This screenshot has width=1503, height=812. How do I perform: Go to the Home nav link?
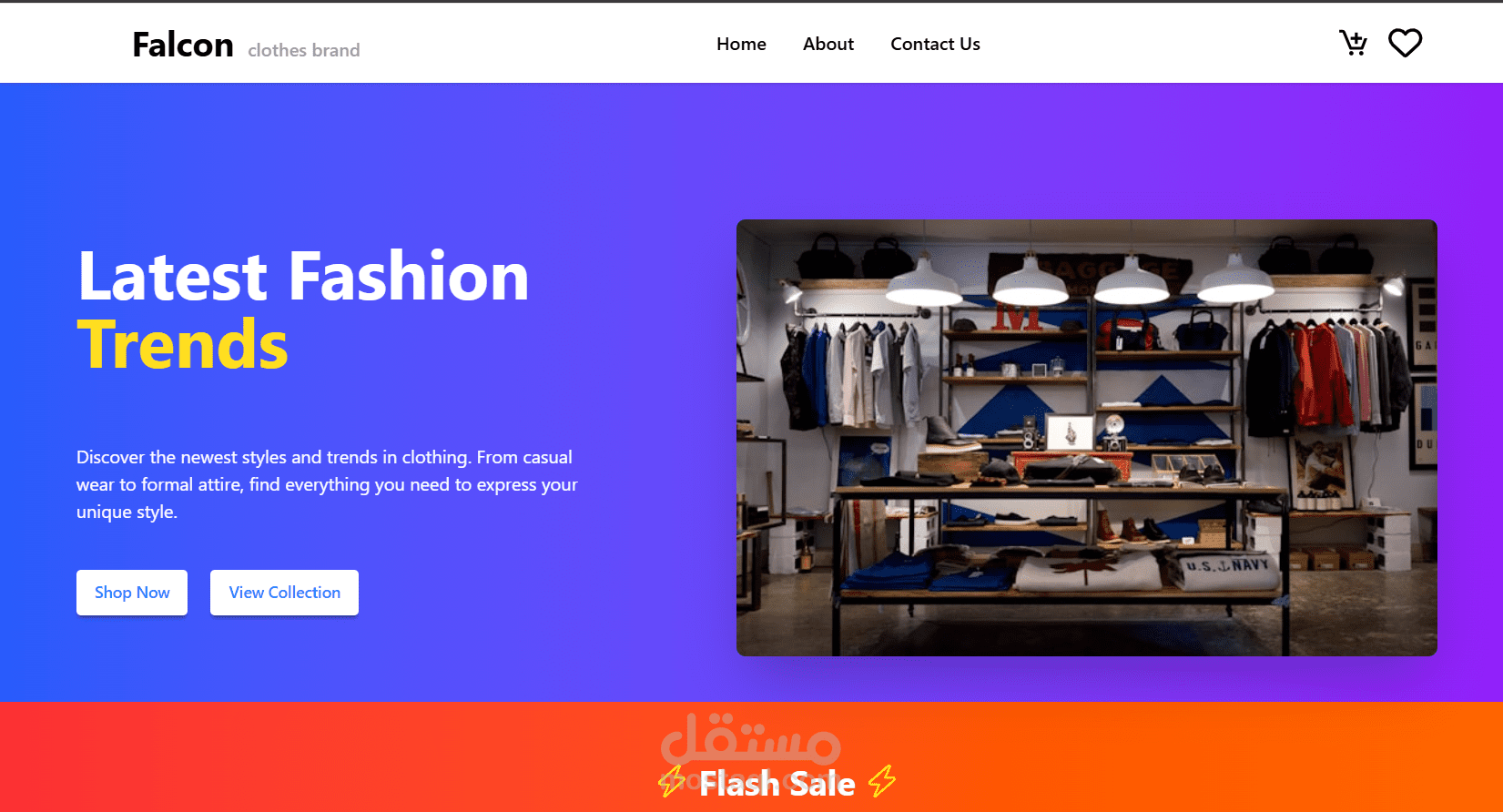741,44
